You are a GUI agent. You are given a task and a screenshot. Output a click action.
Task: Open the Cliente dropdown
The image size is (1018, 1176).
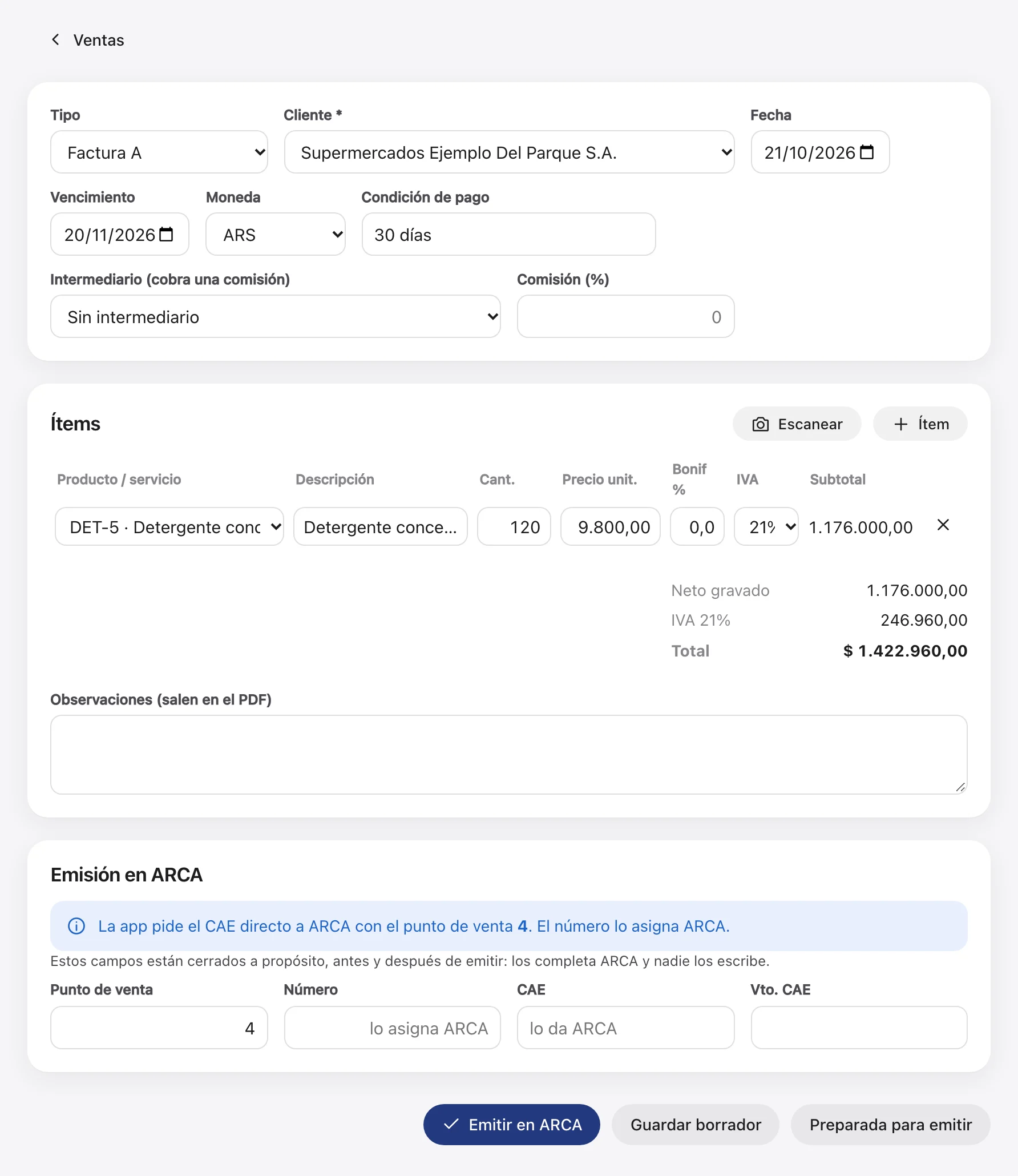509,152
